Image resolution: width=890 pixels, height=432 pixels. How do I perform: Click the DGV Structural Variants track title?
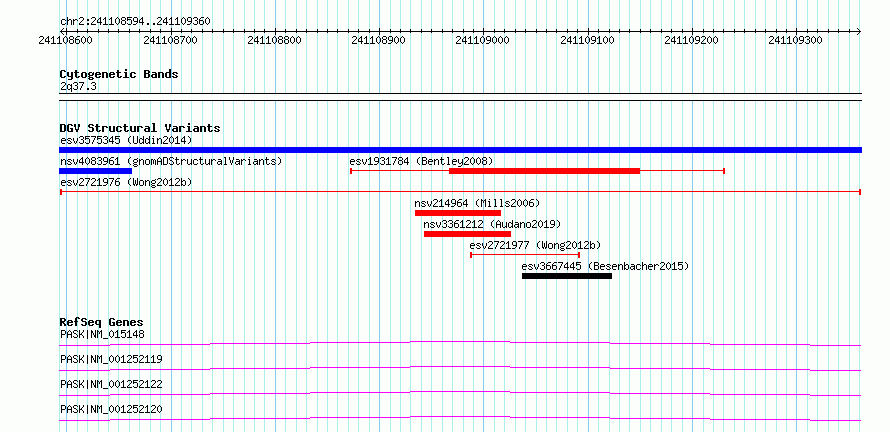[140, 128]
